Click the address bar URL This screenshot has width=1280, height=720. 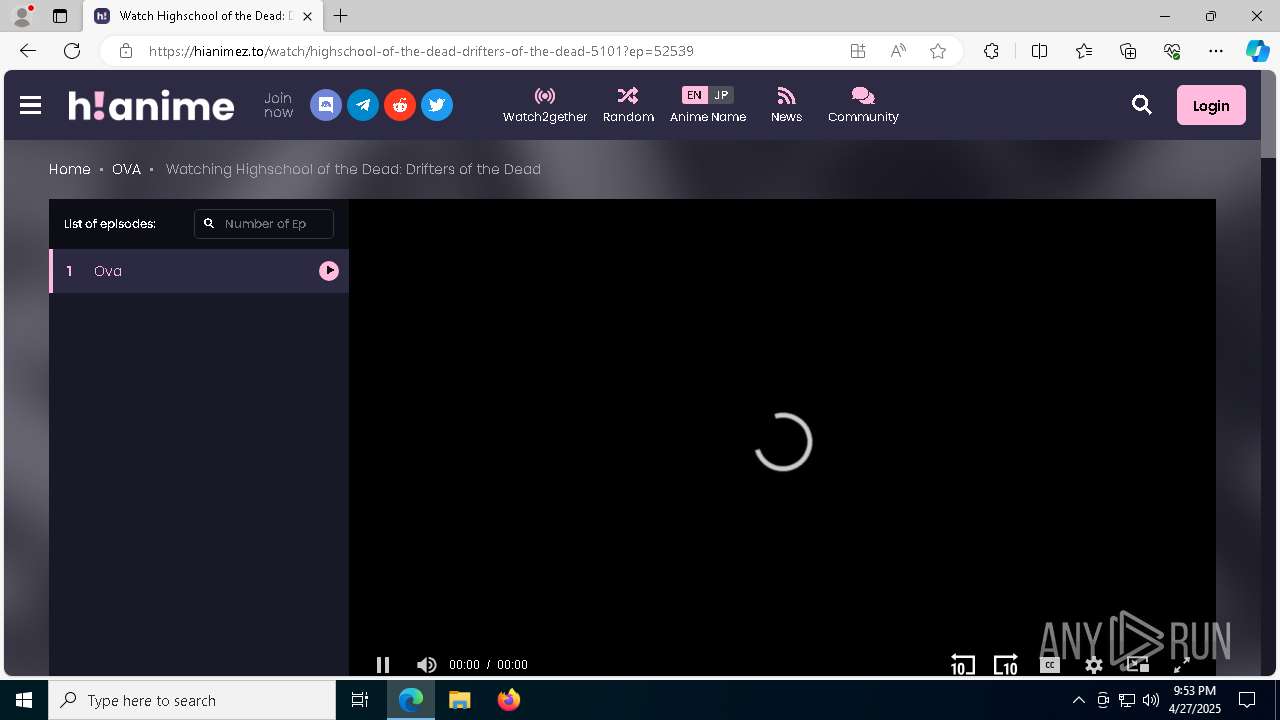(421, 51)
